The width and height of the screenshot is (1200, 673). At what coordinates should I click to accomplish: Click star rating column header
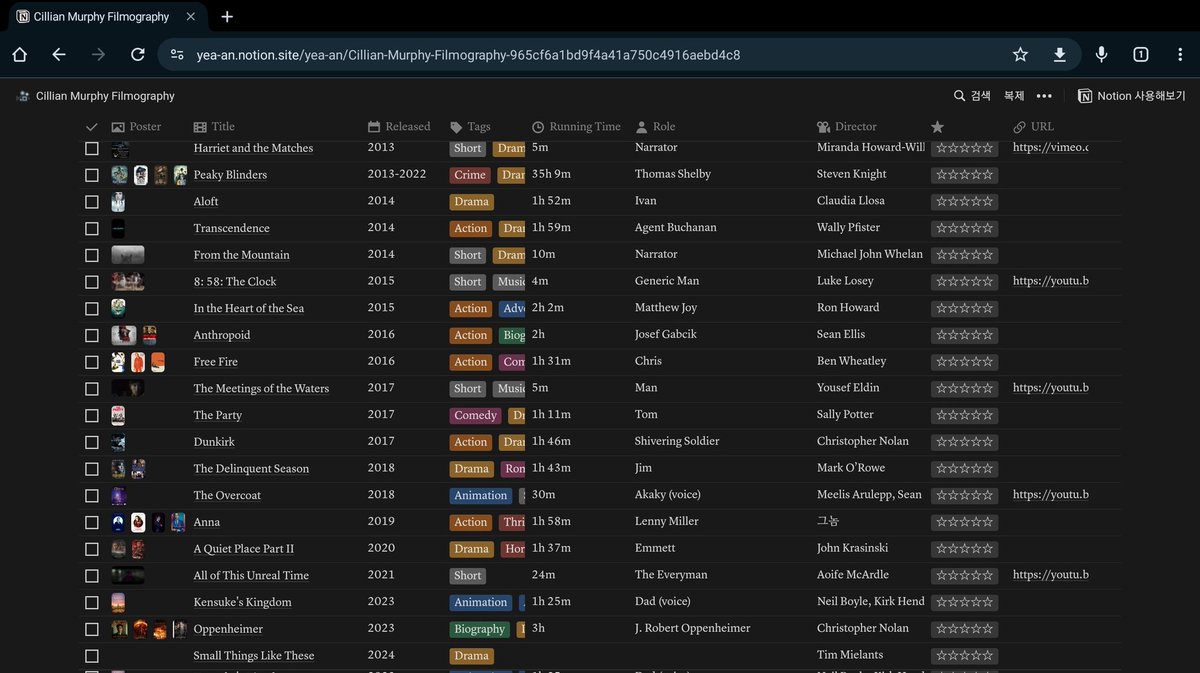937,127
